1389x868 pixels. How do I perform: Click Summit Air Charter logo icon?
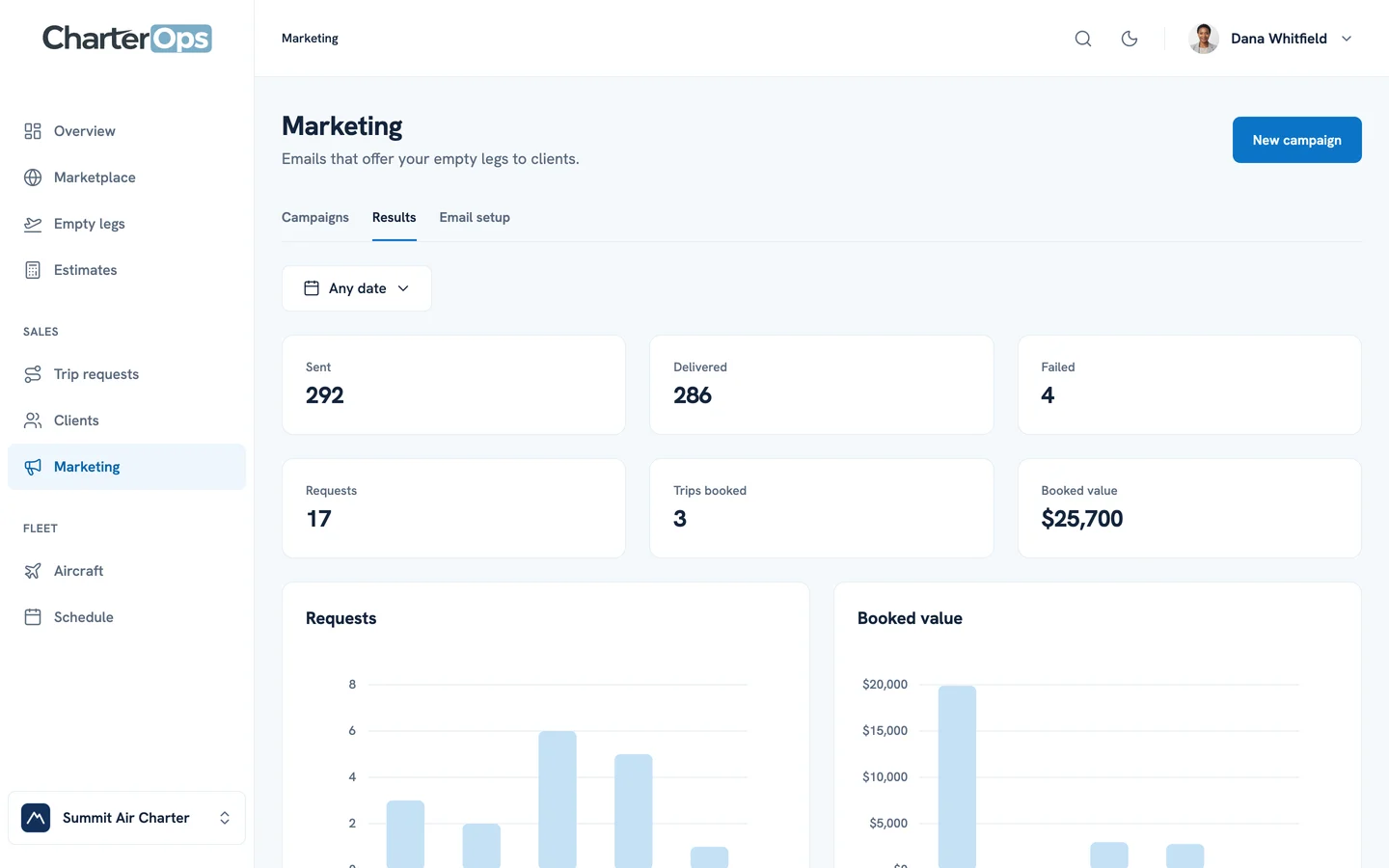pyautogui.click(x=36, y=818)
